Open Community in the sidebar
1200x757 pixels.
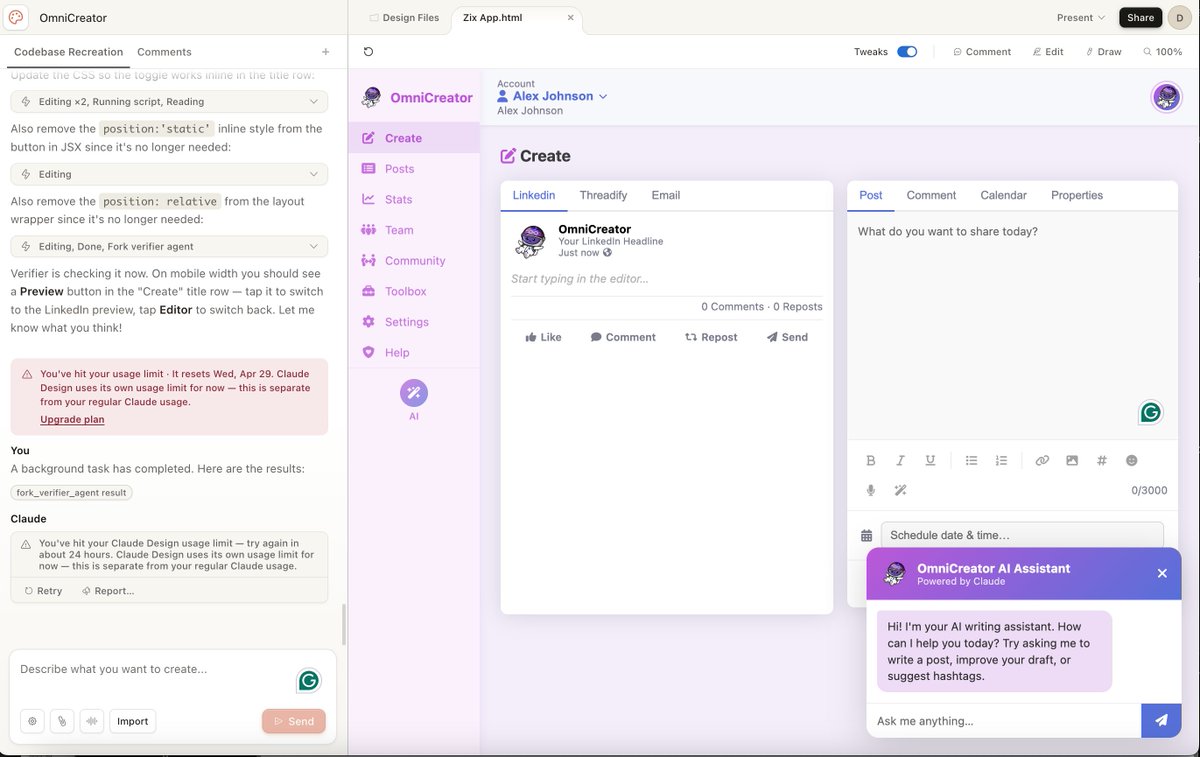tap(414, 261)
